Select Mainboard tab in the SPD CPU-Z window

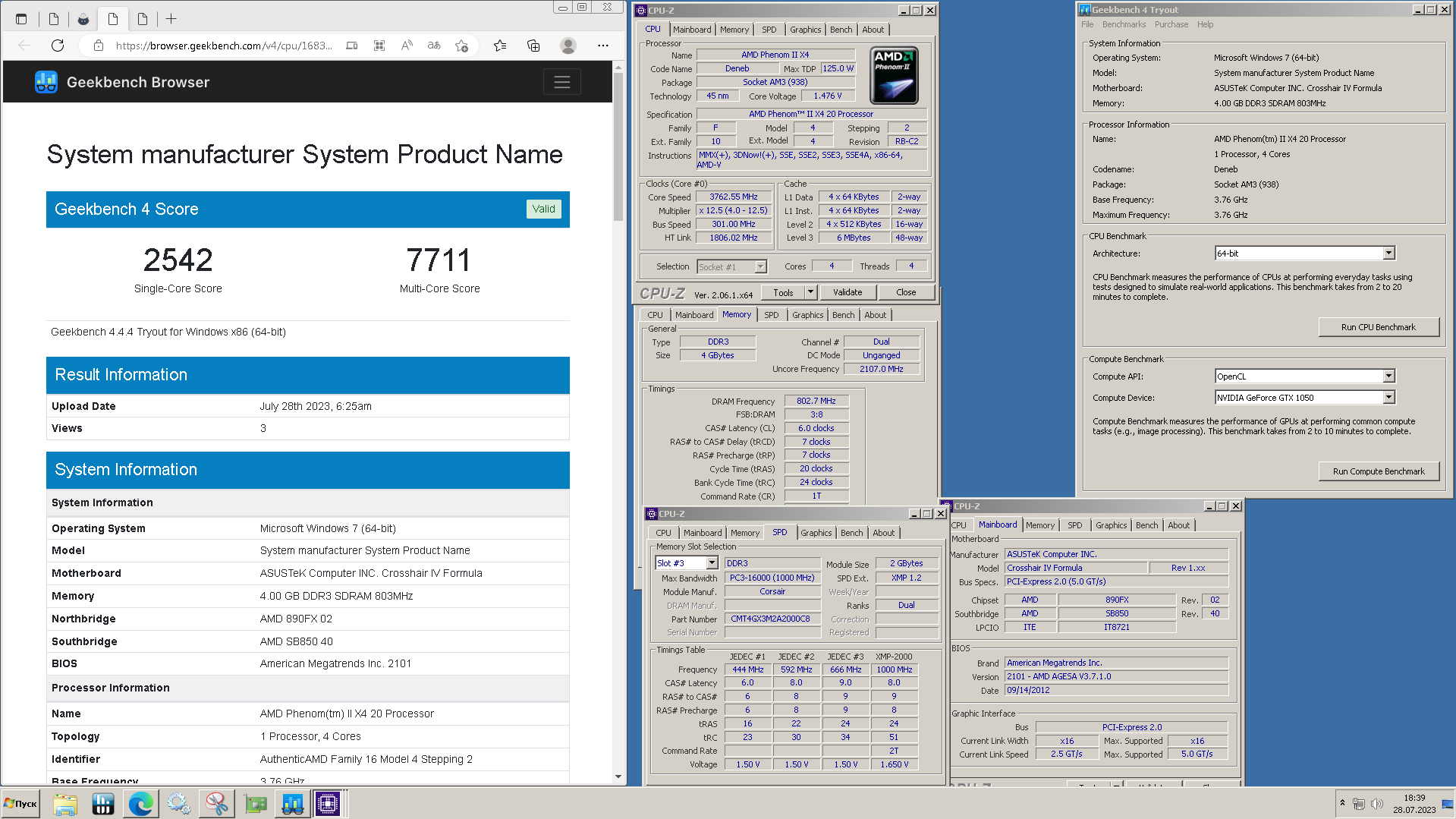point(703,533)
